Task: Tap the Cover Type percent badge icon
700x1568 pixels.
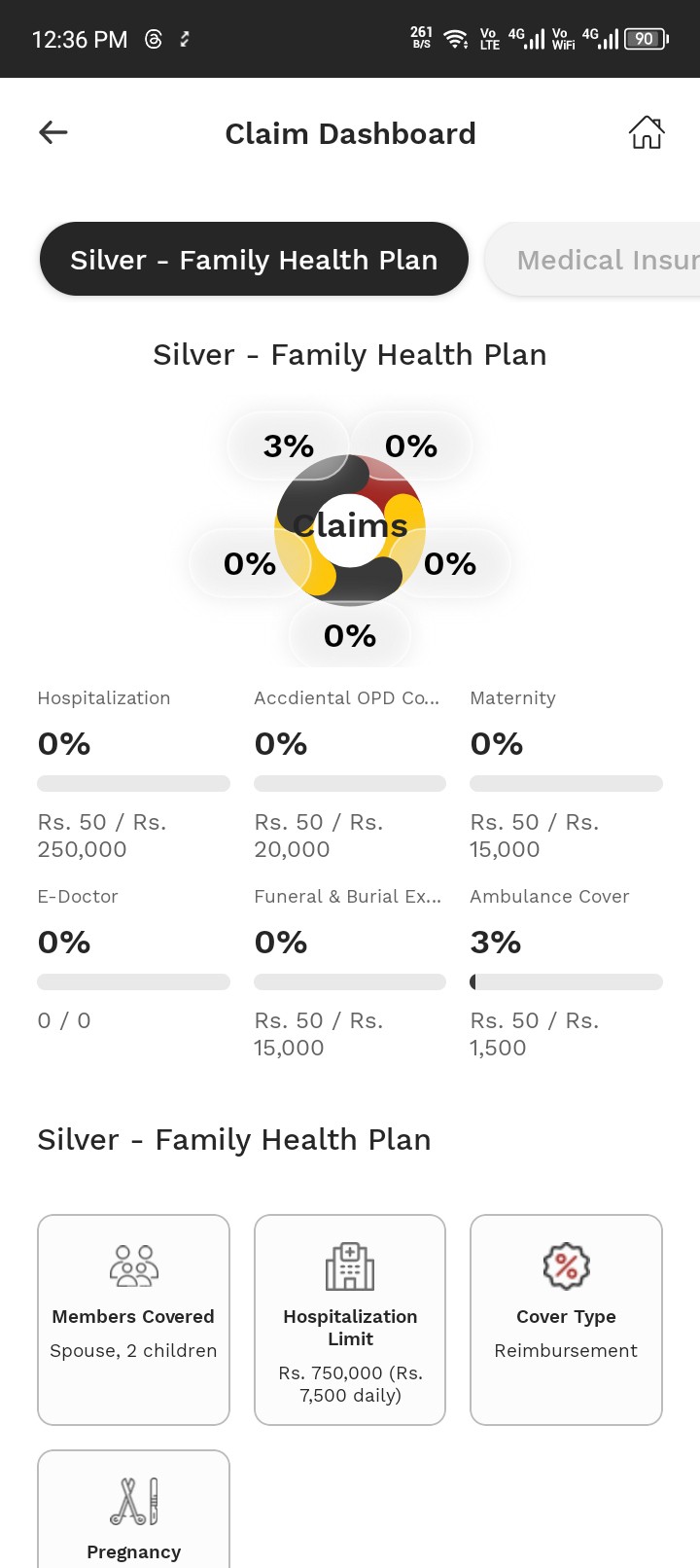Action: [566, 1266]
